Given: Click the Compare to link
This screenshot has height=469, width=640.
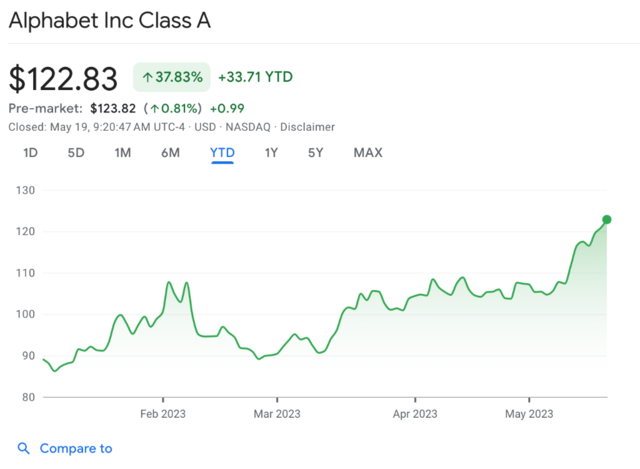Looking at the screenshot, I should coord(76,448).
